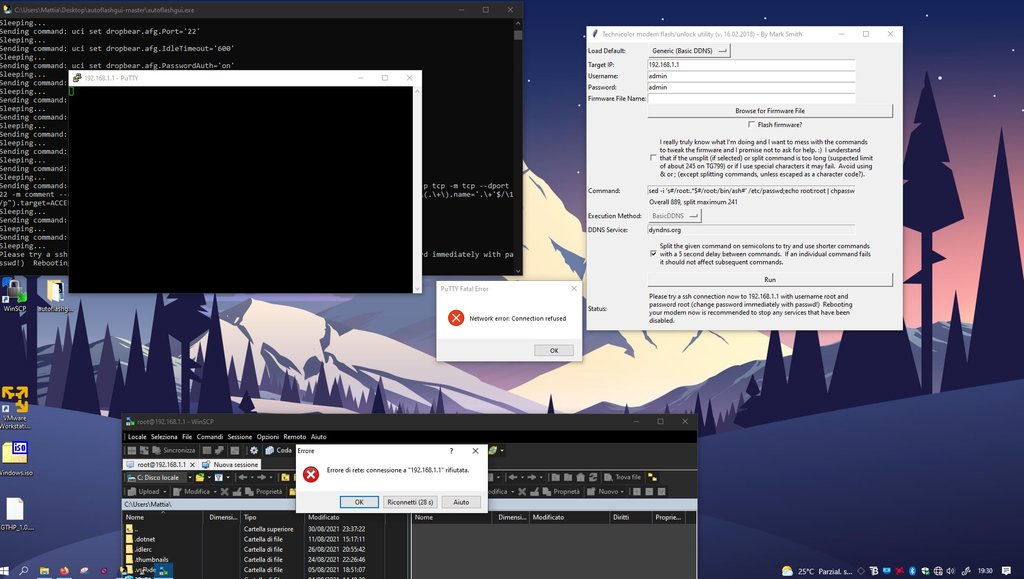This screenshot has width=1024, height=579.
Task: Open the WinSCP desktop shortcut icon
Action: click(14, 292)
